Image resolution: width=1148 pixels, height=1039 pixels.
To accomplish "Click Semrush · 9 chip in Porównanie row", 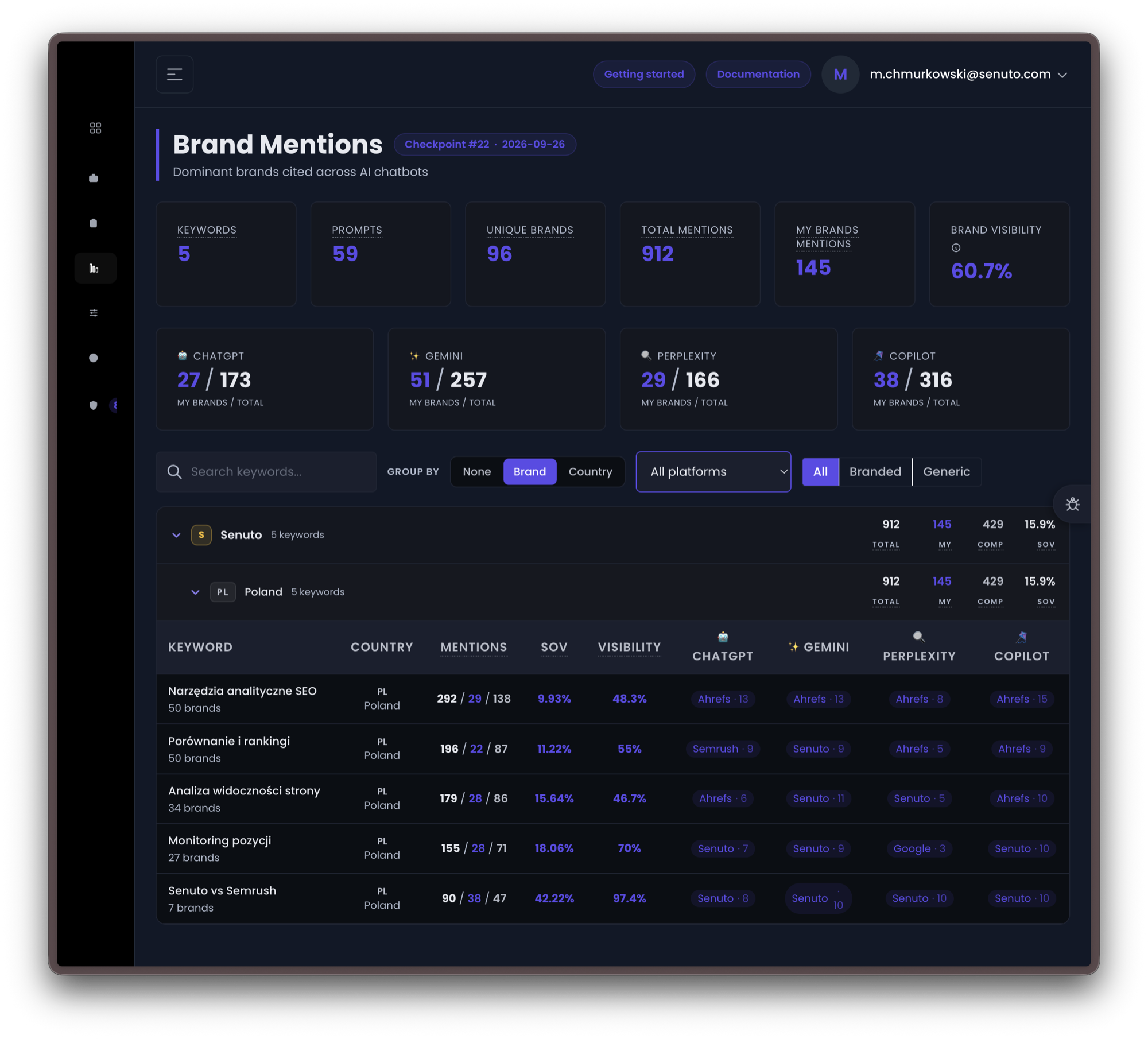I will coord(723,749).
